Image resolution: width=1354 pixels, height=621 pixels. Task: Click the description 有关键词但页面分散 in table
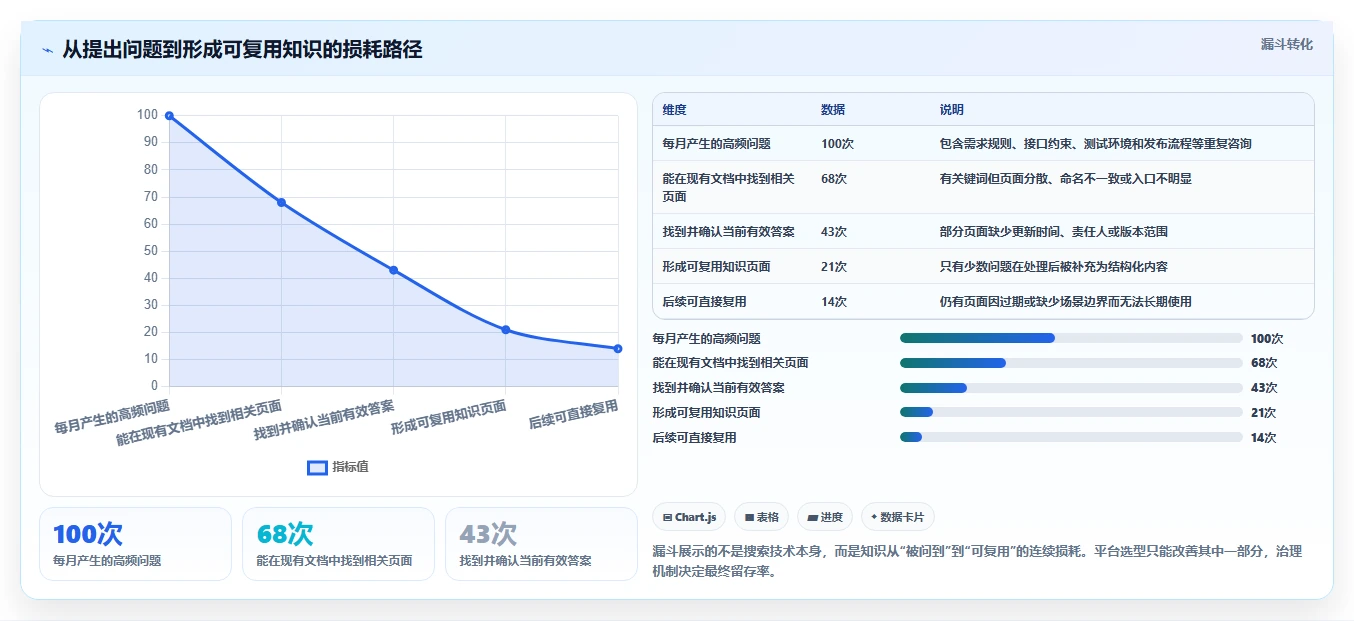1065,179
